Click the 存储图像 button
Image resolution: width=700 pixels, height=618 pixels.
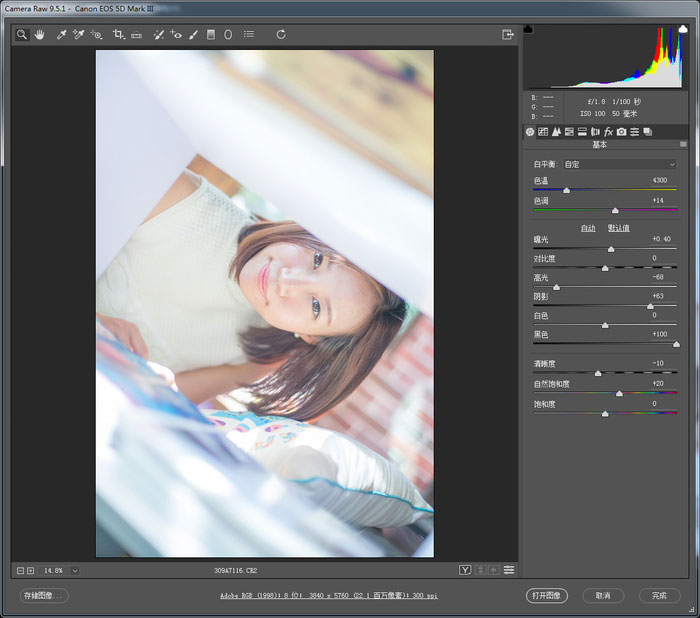point(44,595)
